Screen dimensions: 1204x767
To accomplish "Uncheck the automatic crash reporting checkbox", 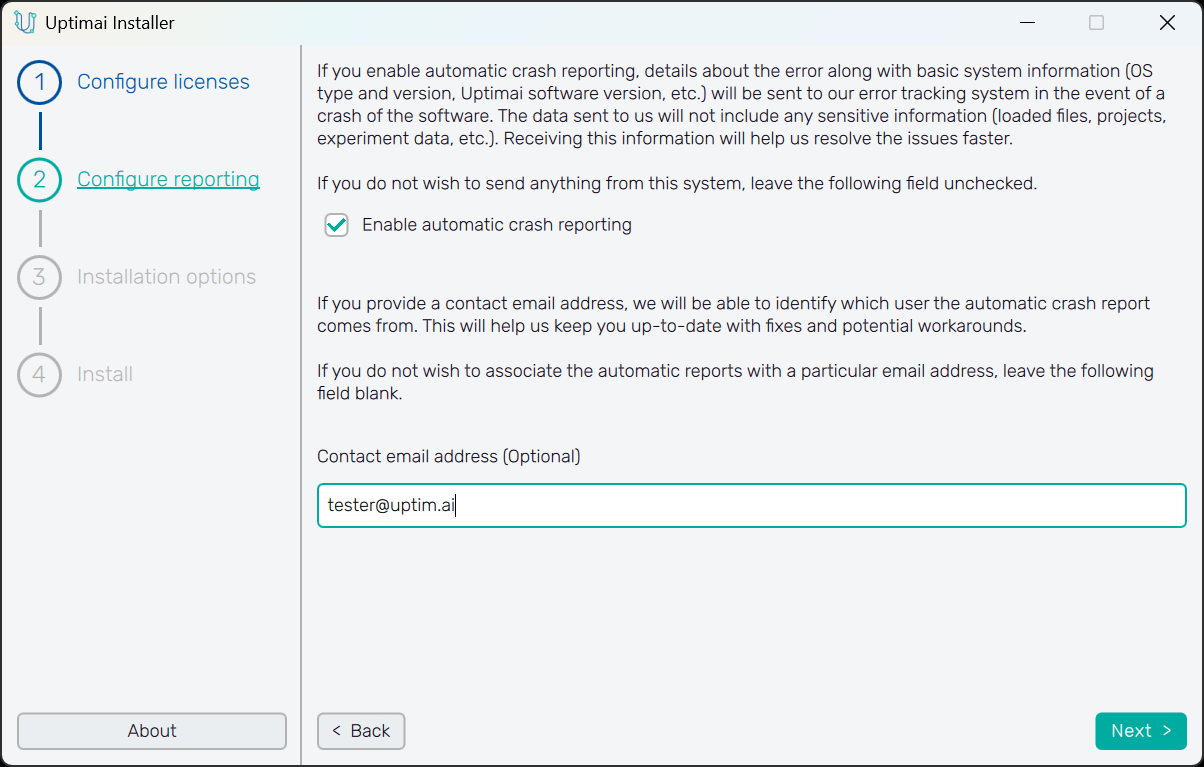I will click(337, 225).
